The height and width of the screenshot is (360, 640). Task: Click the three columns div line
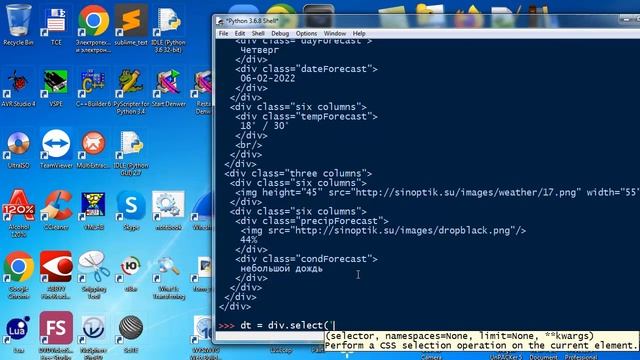point(298,173)
